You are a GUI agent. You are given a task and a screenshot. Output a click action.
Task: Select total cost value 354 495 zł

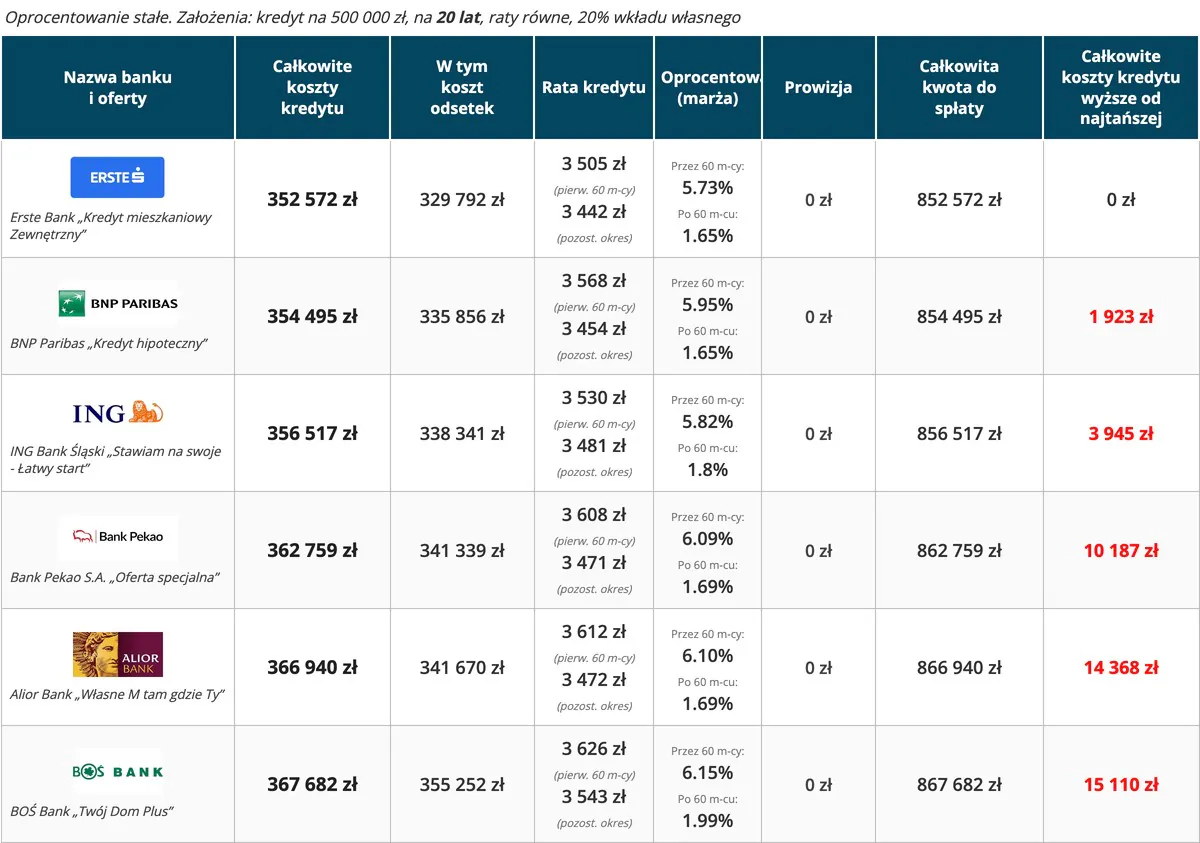(312, 316)
